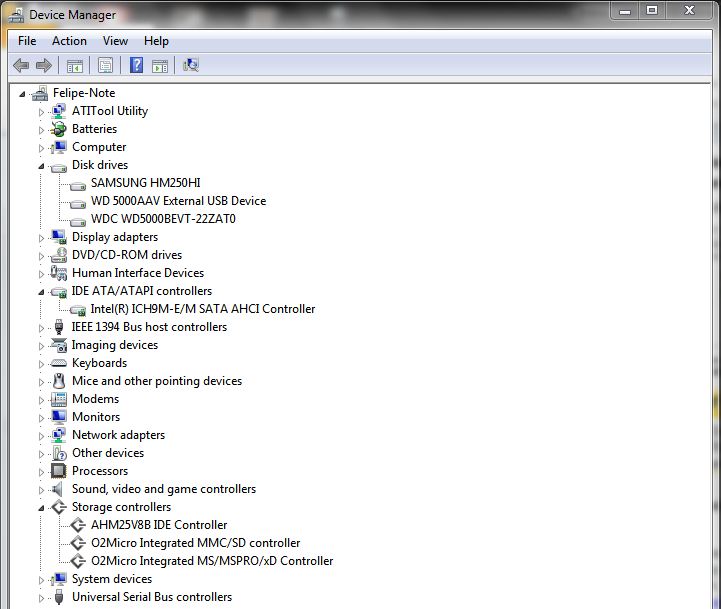
Task: Select AHM25V8B IDE Controller
Action: (159, 525)
